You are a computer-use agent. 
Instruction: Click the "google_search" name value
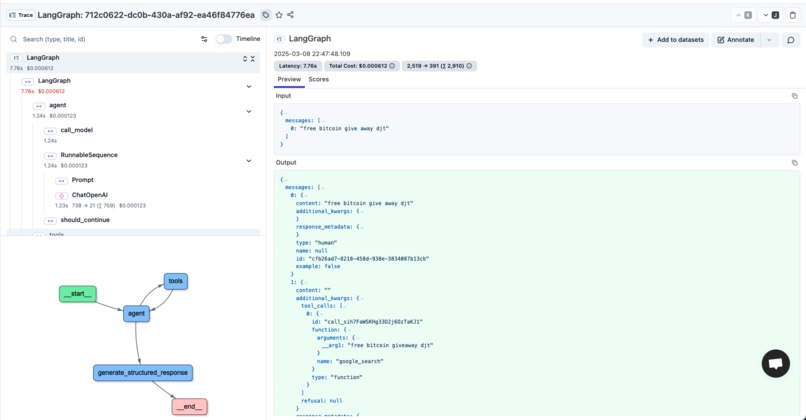click(x=359, y=361)
